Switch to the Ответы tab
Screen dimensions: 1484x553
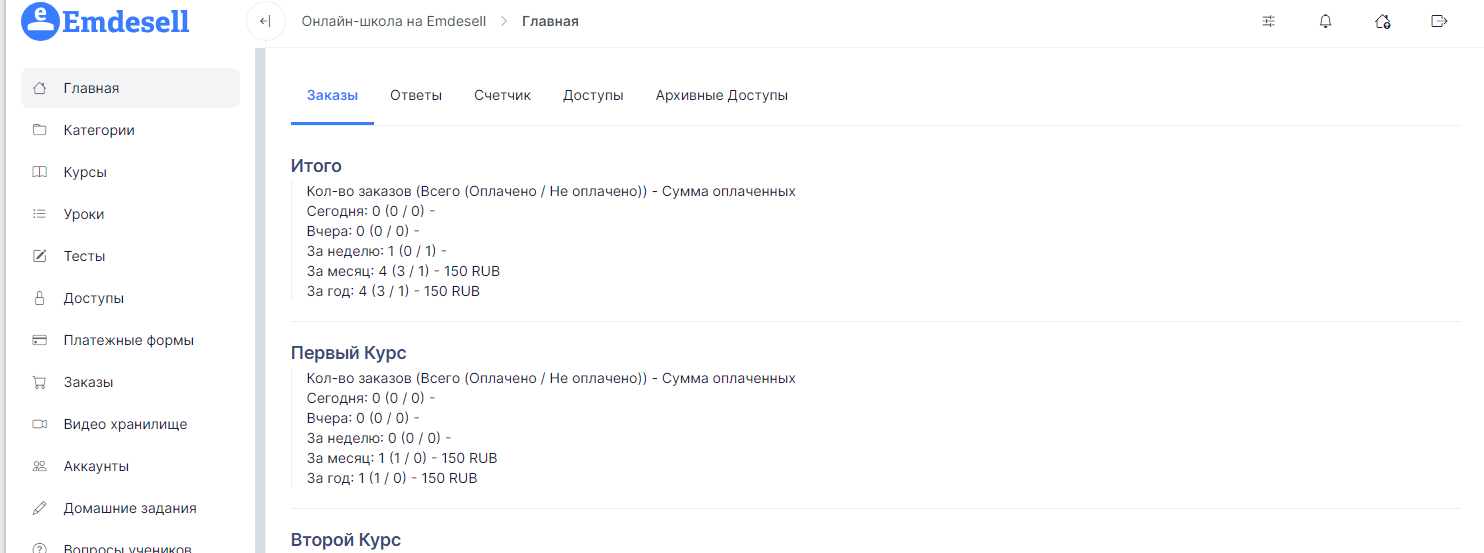[x=416, y=96]
